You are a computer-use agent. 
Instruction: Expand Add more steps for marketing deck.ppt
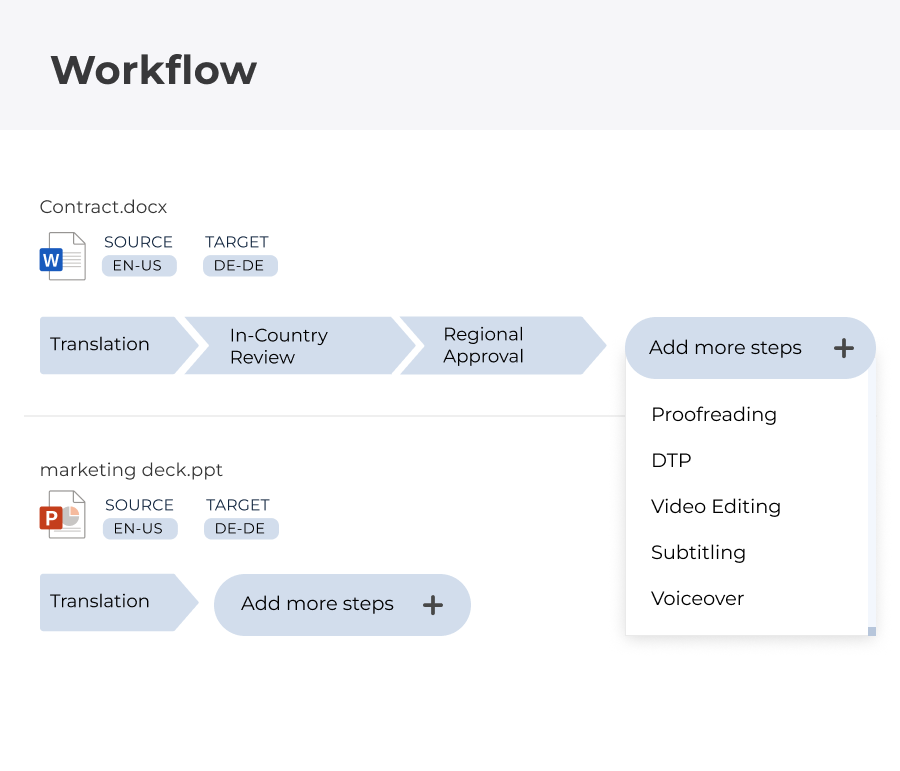click(x=316, y=604)
